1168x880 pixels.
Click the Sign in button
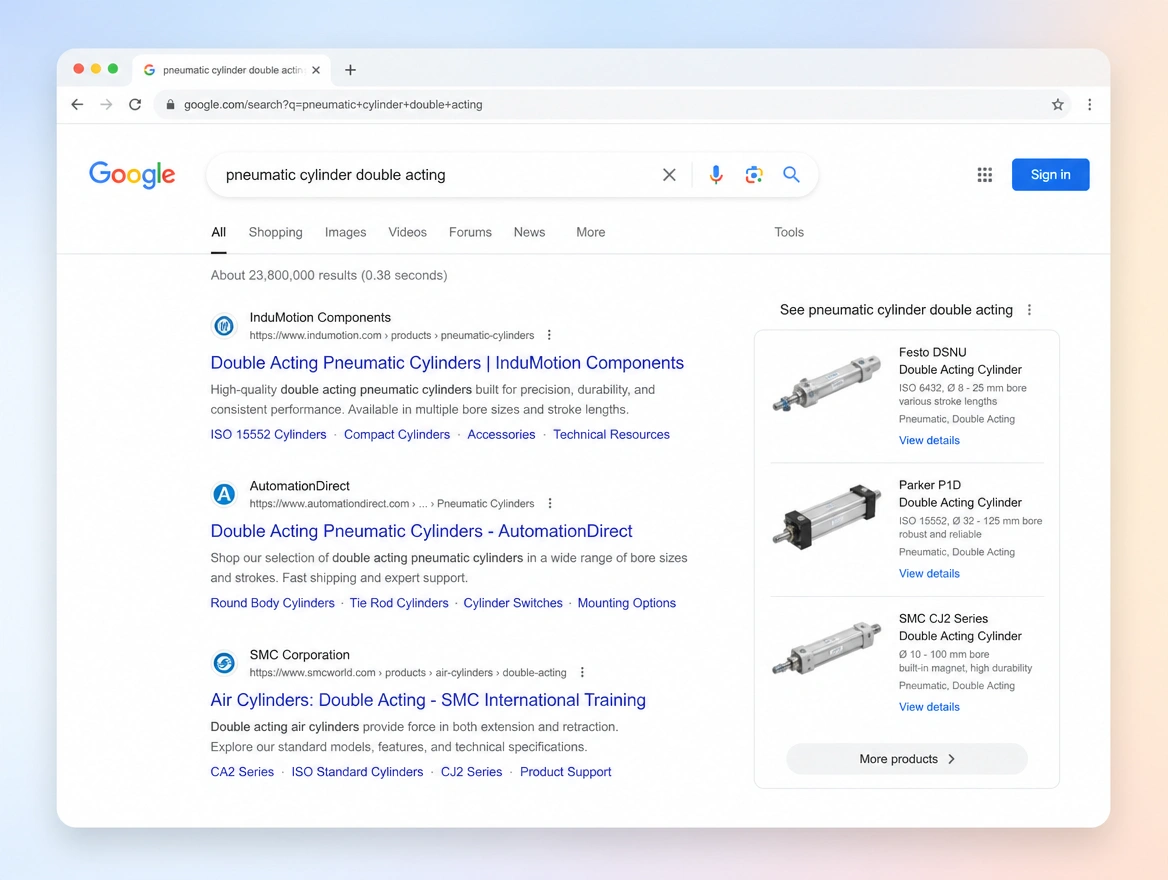1050,174
